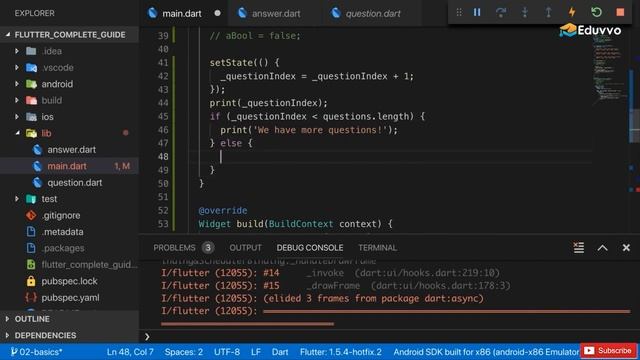Stop the debug session

click(x=620, y=12)
